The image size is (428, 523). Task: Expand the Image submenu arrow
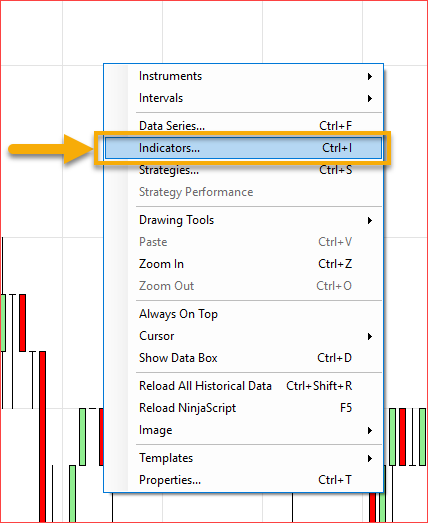pyautogui.click(x=370, y=431)
